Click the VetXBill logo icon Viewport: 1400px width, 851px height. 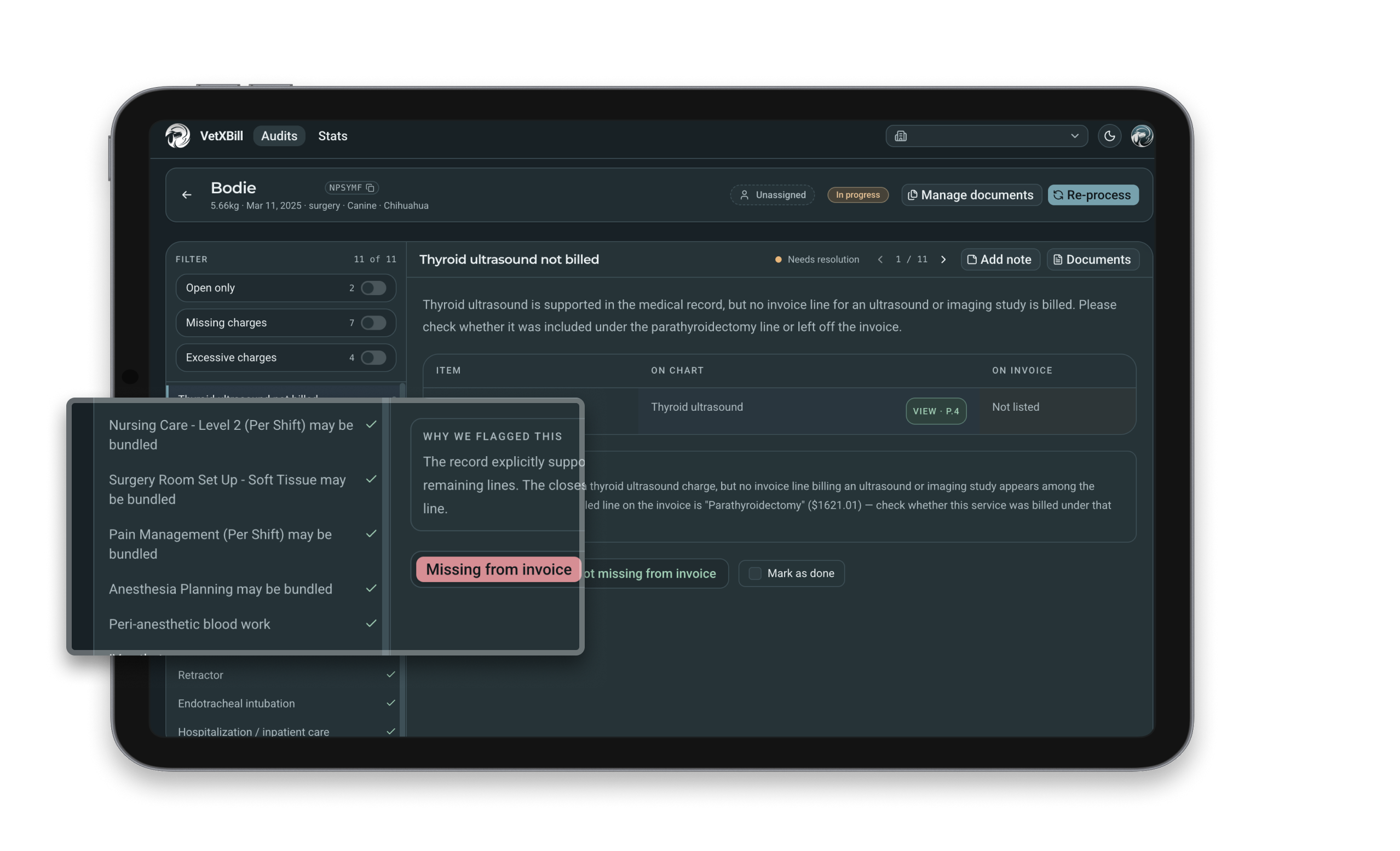click(x=178, y=136)
